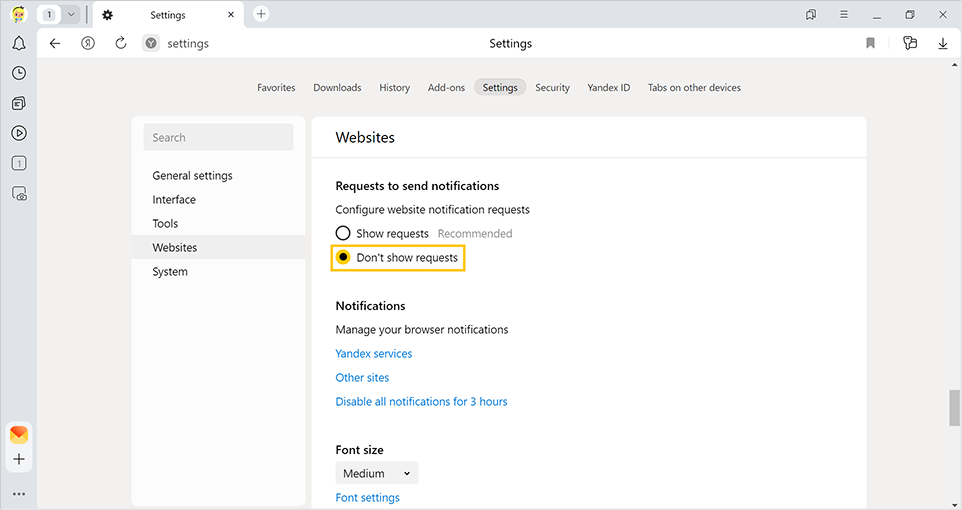Switch to the Security tab

552,88
